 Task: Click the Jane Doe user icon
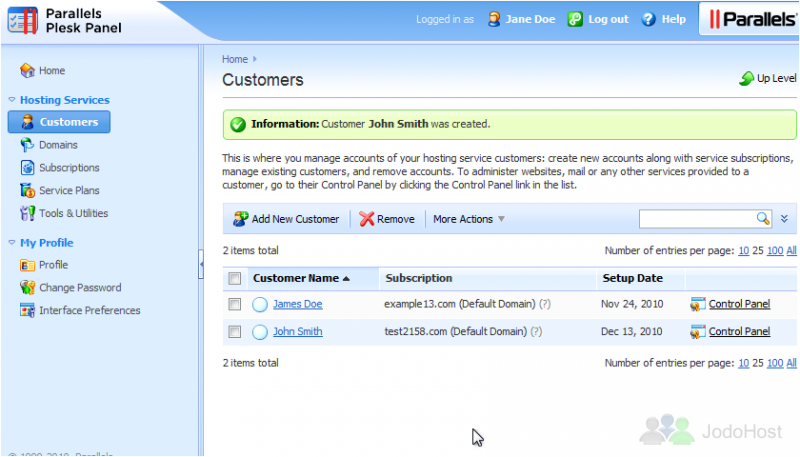point(494,19)
